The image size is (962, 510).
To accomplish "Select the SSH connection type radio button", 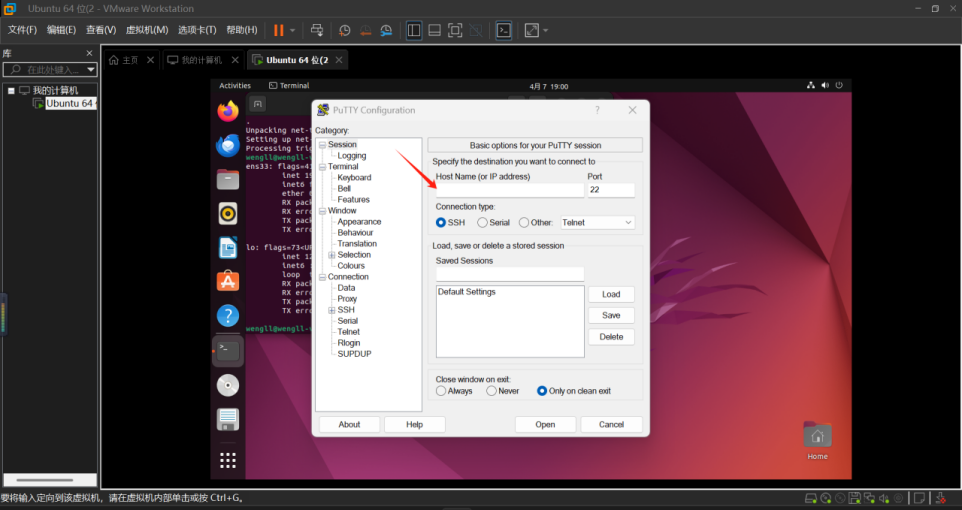I will (441, 223).
